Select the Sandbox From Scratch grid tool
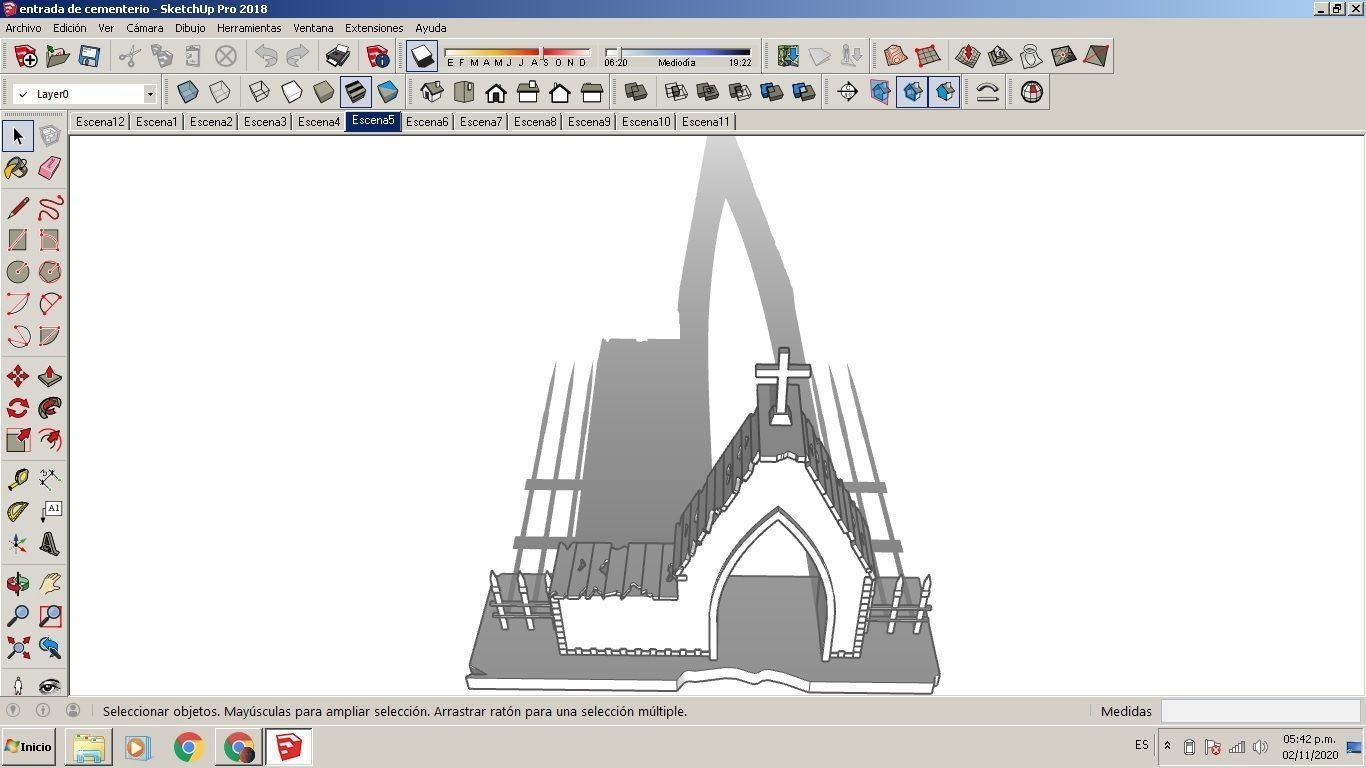Viewport: 1366px width, 768px height. click(x=928, y=56)
